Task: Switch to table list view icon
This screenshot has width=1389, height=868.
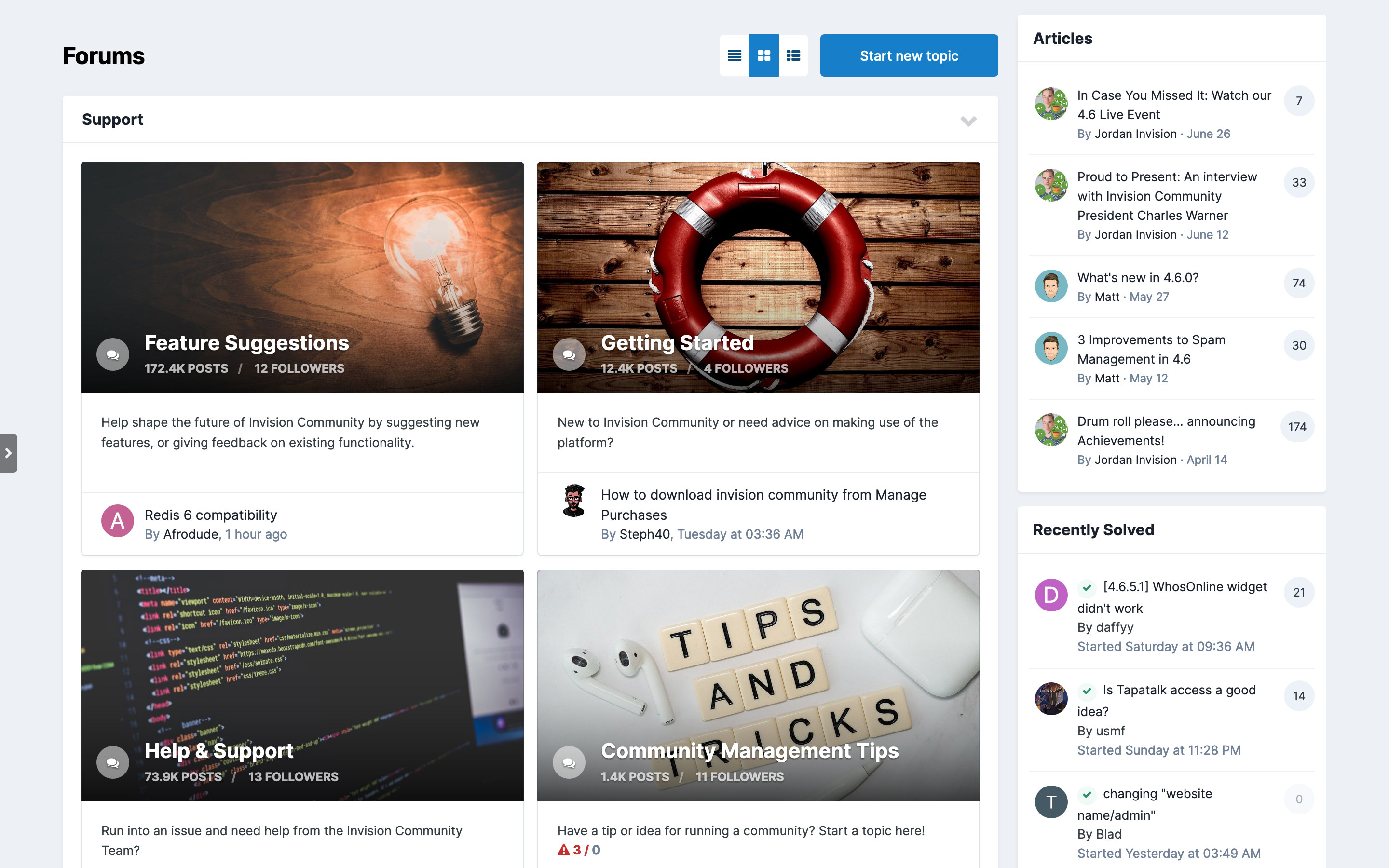Action: [734, 55]
